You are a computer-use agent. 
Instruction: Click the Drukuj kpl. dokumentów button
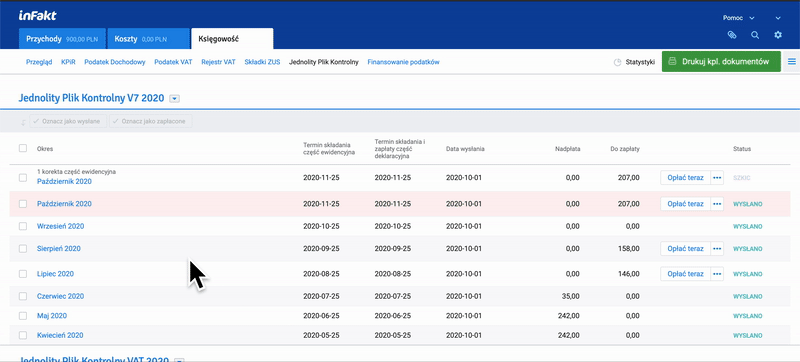click(721, 62)
